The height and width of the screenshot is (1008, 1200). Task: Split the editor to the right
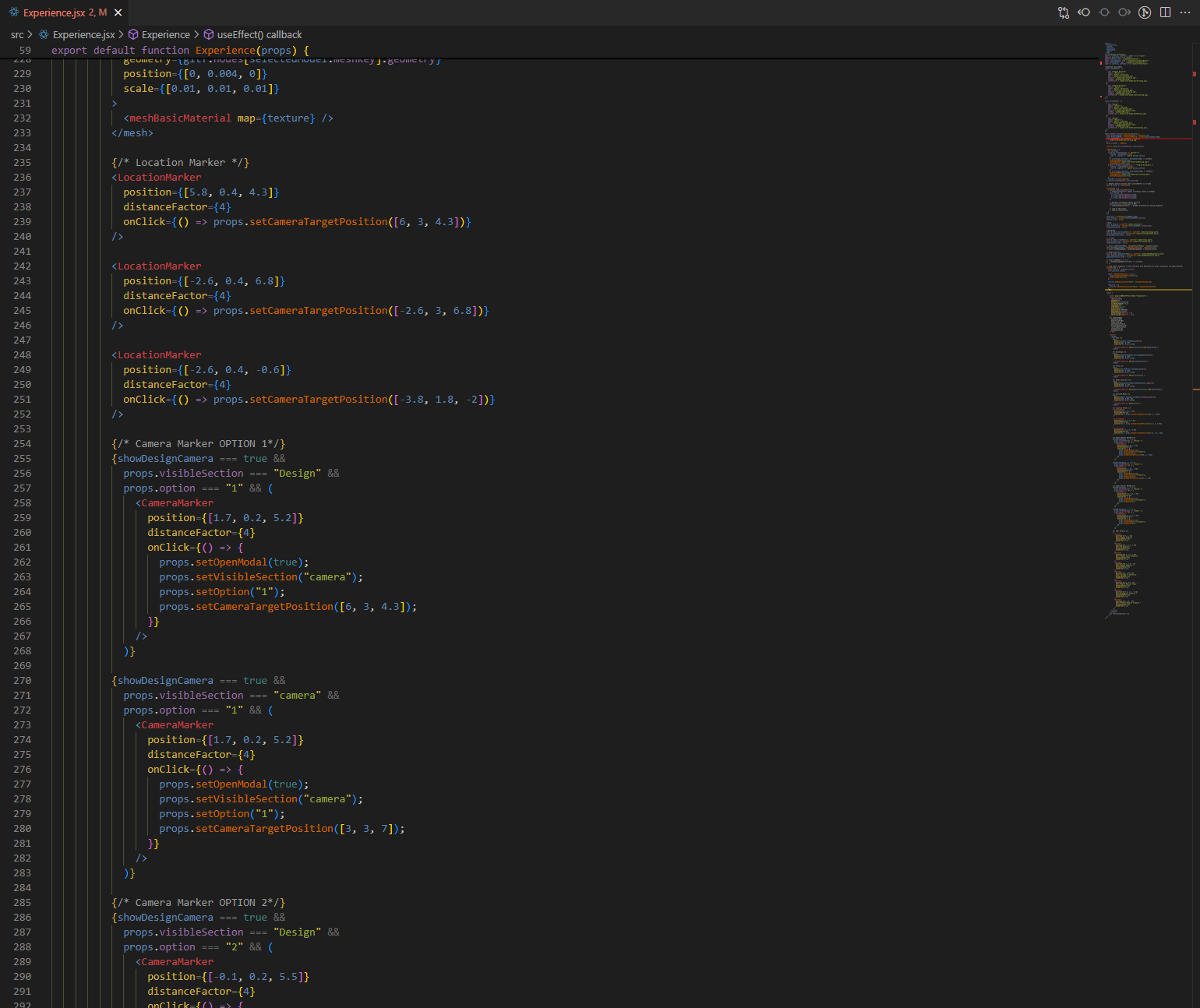[1165, 12]
